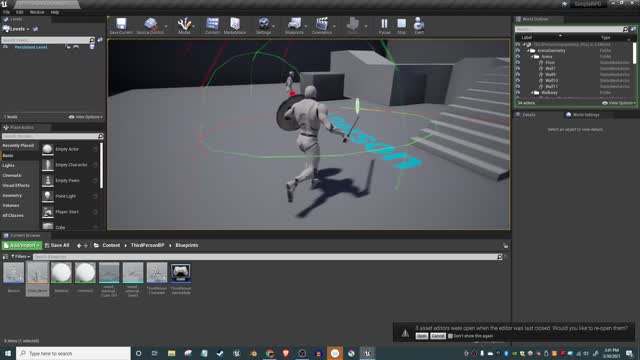The image size is (640, 360).
Task: Click the Levels search magnifier icon
Action: pyautogui.click(x=92, y=40)
